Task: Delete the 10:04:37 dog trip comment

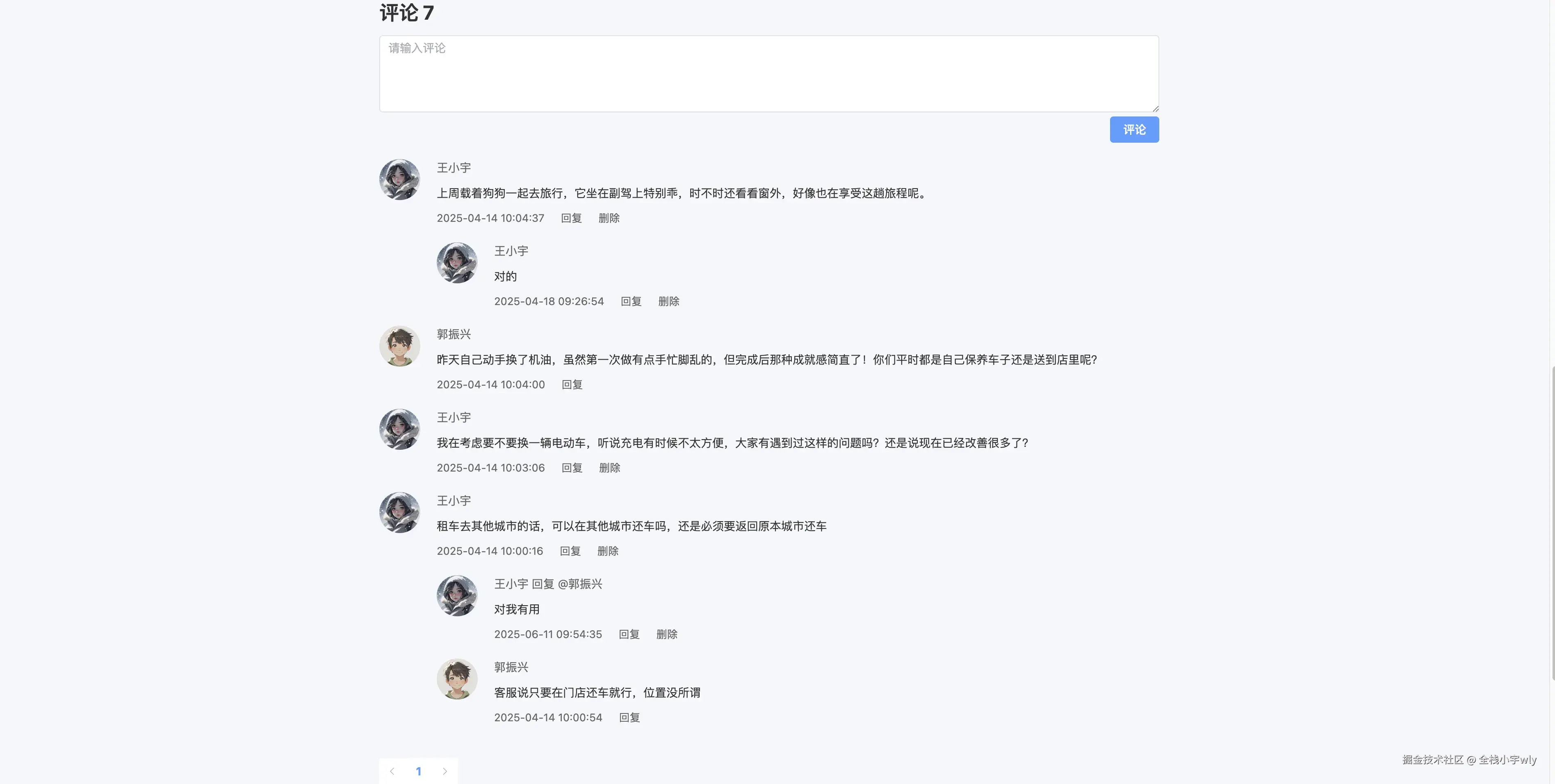Action: point(609,219)
